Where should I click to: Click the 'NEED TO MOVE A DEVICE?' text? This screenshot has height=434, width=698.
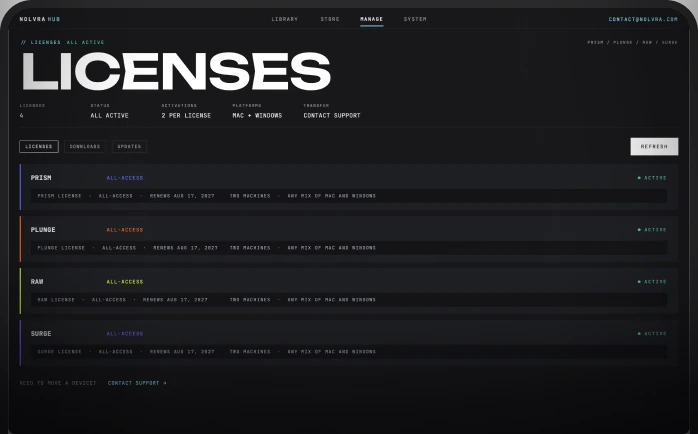click(58, 383)
